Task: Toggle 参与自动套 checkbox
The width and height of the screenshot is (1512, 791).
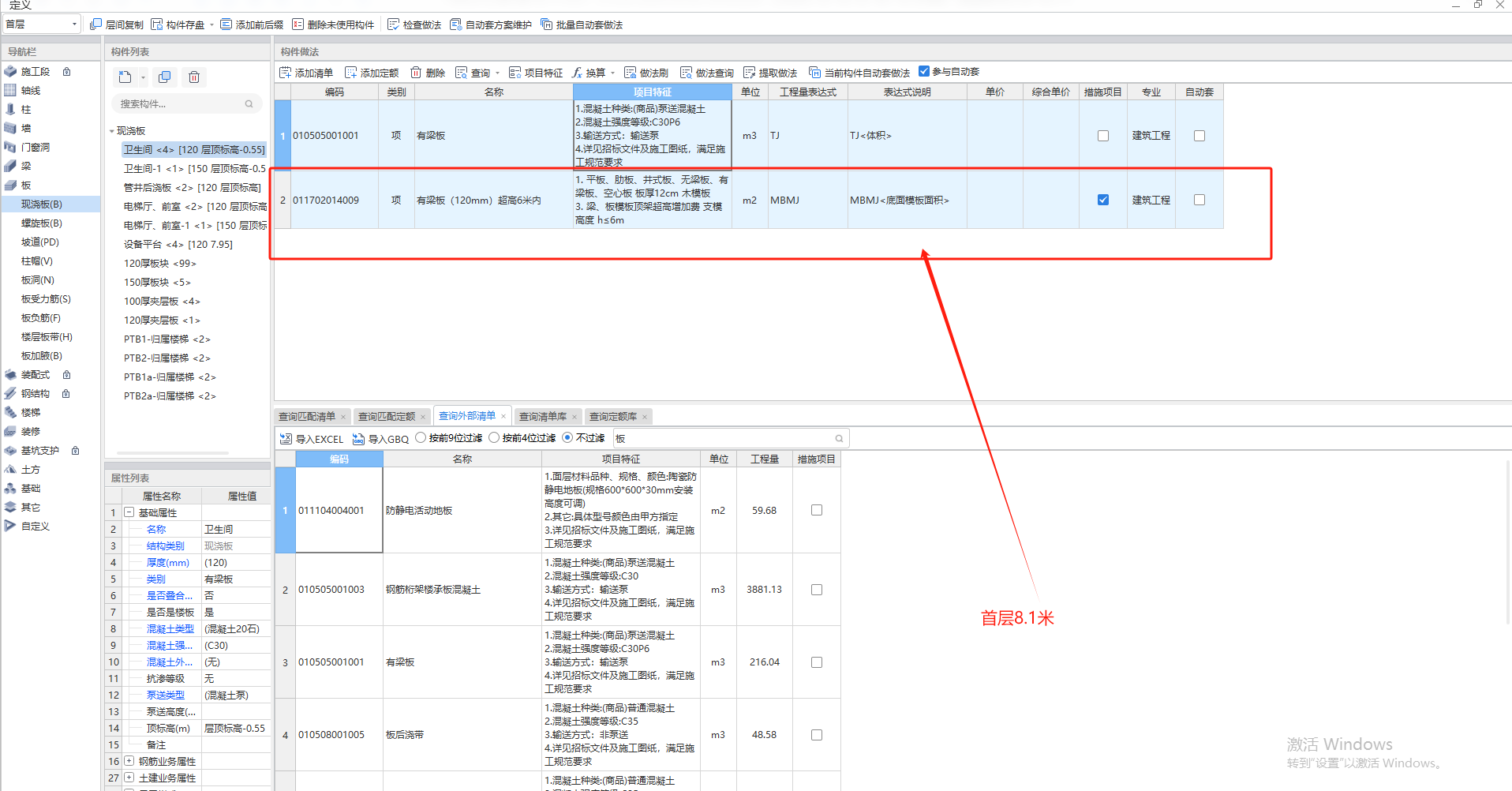Action: pyautogui.click(x=924, y=71)
